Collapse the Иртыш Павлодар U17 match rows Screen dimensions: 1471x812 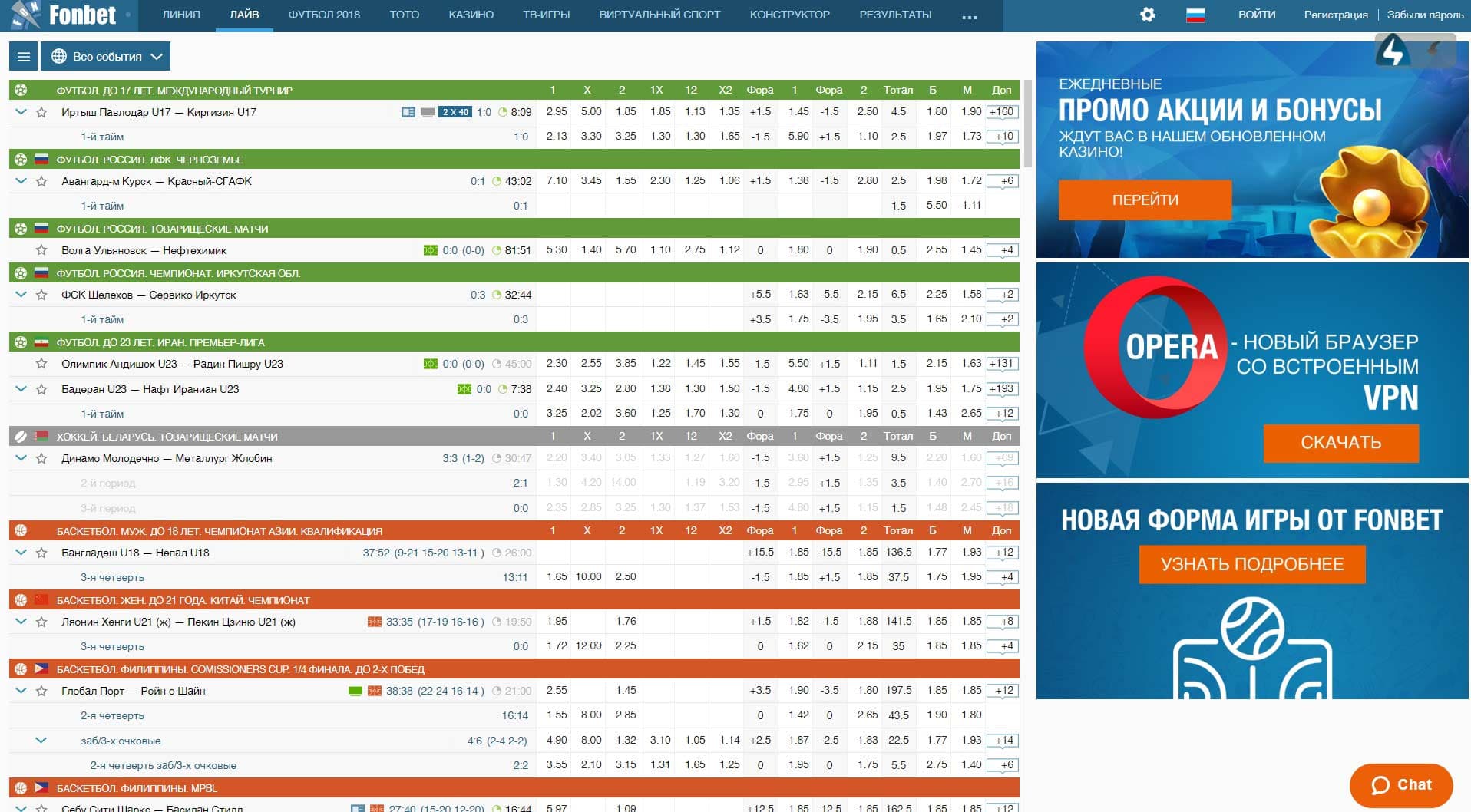[21, 112]
